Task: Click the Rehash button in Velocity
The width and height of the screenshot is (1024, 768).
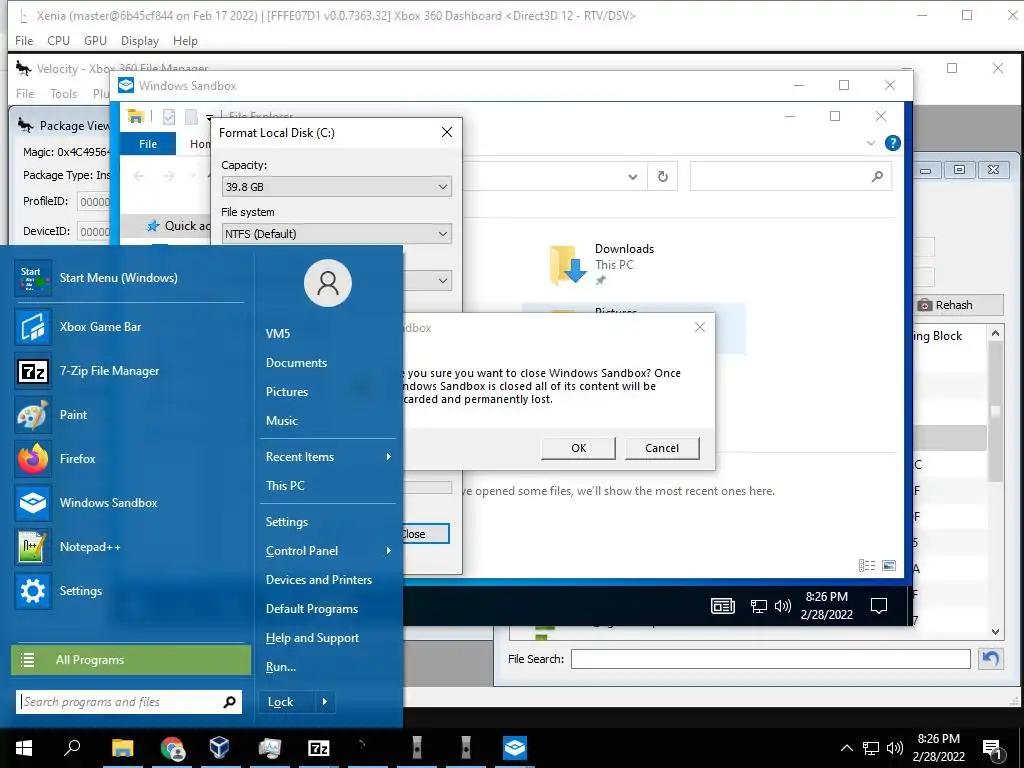Action: (959, 305)
